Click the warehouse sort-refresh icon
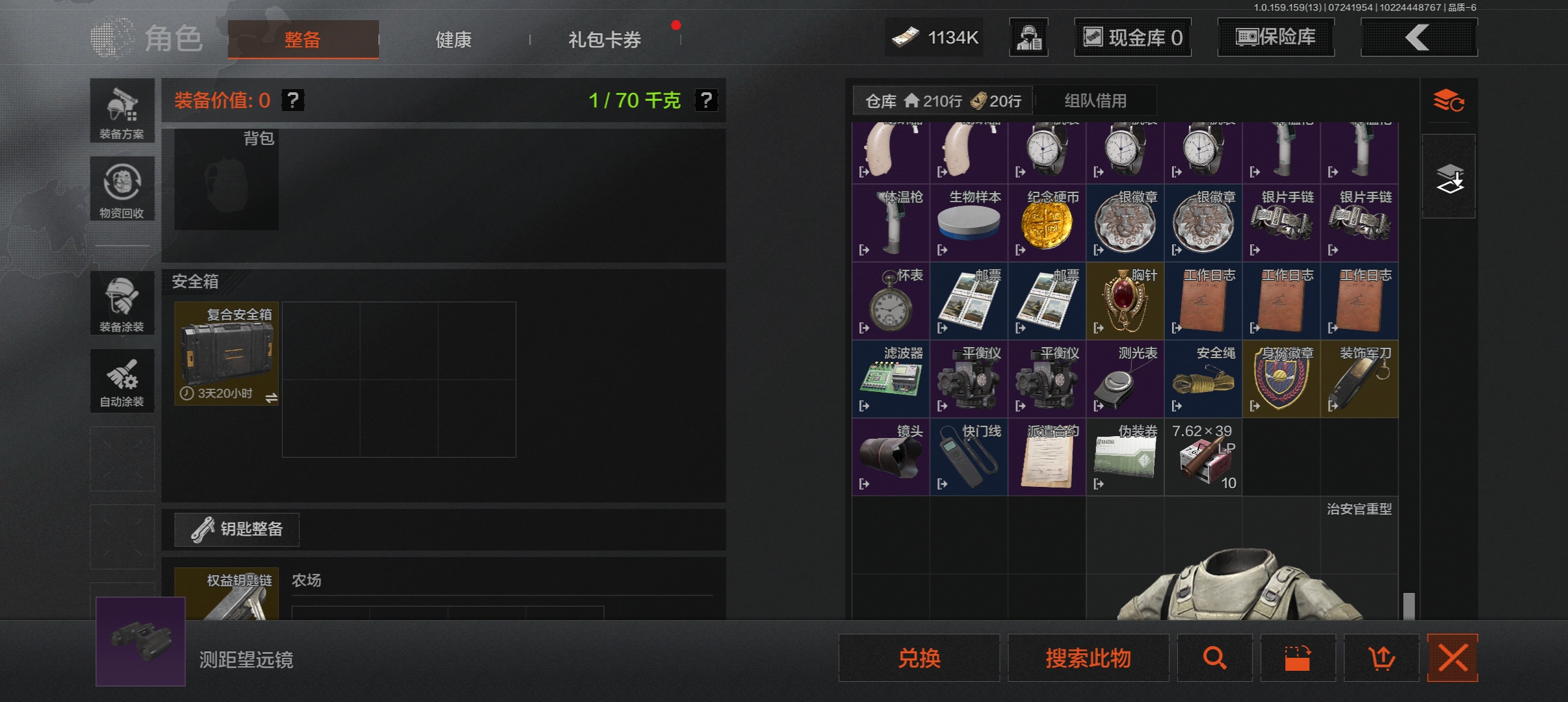The width and height of the screenshot is (1568, 702). (1449, 101)
